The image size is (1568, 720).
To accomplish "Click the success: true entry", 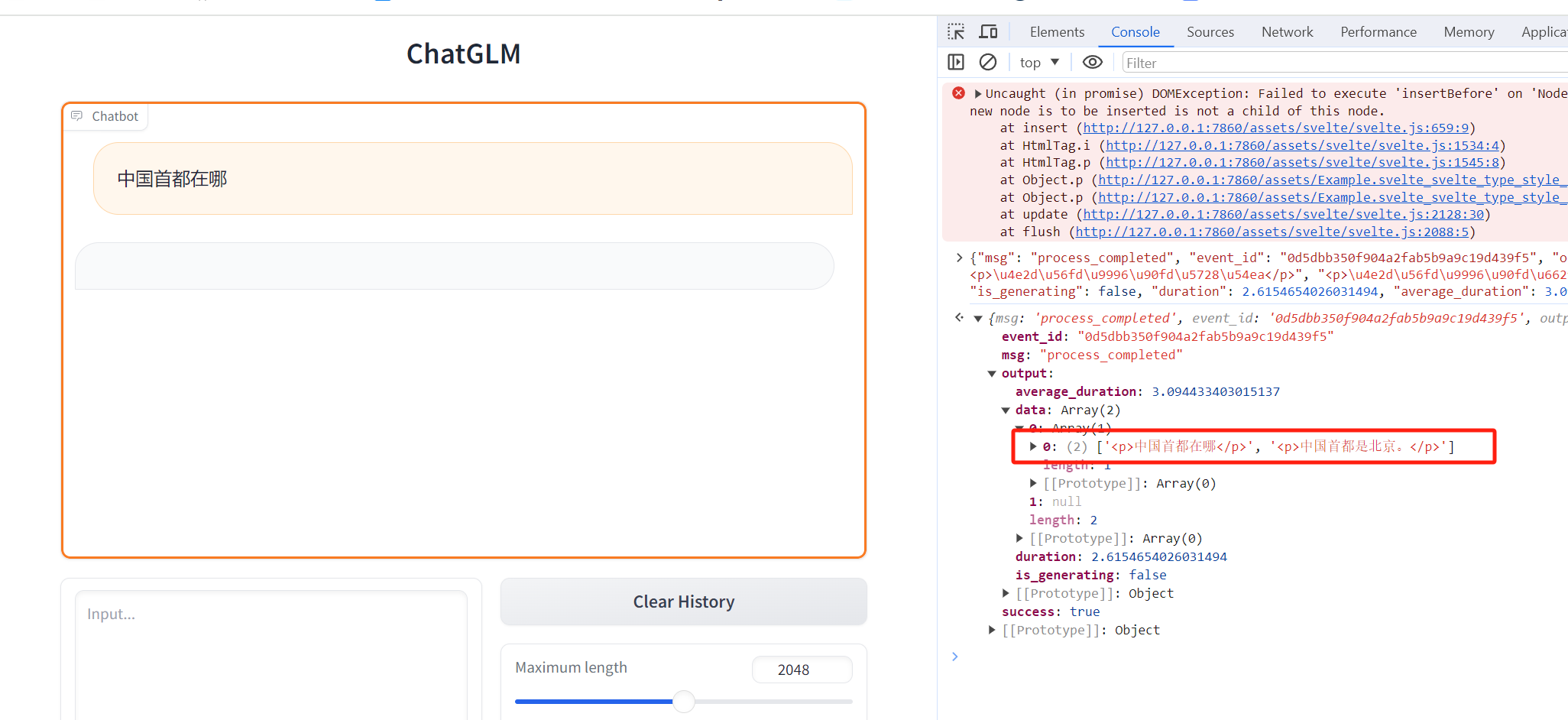I will pyautogui.click(x=1051, y=611).
